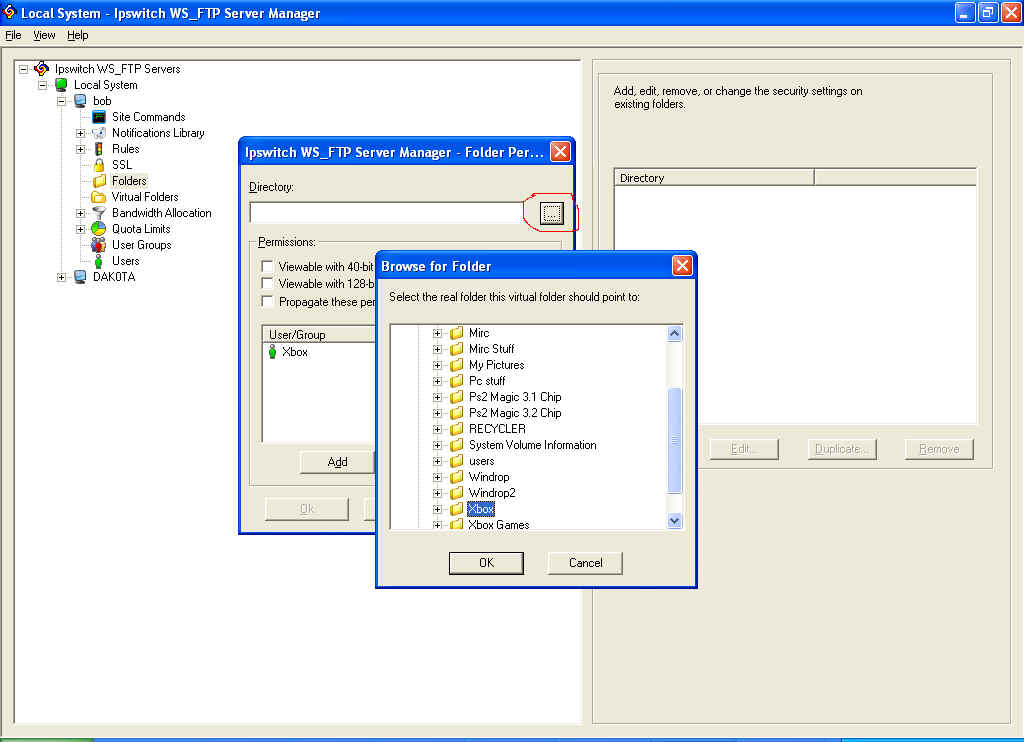Expand the Notifications Library node

point(80,133)
